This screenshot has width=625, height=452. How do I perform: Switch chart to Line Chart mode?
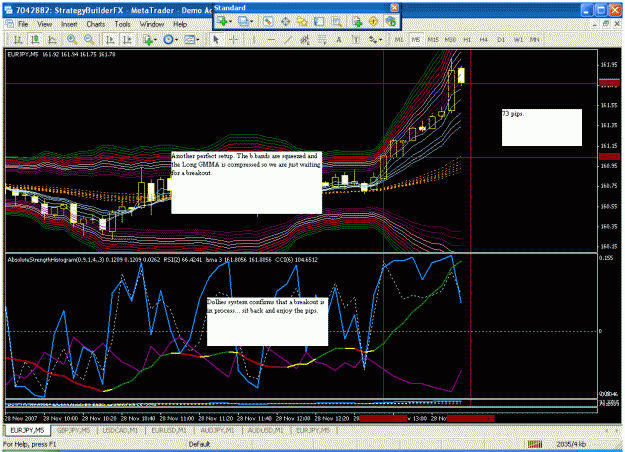[x=52, y=39]
